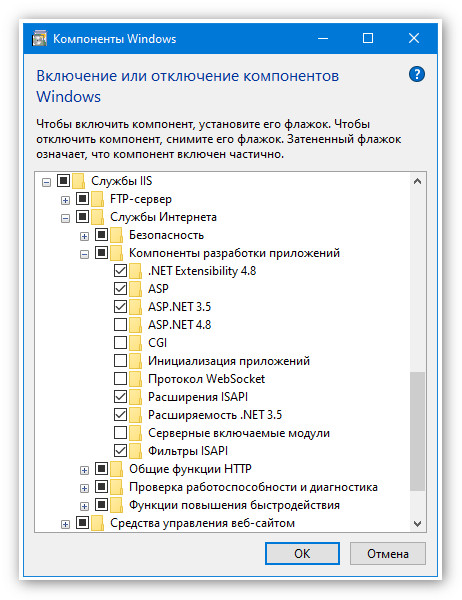Click the folder icon beside Безопасность
Image resolution: width=462 pixels, height=600 pixels.
point(117,235)
